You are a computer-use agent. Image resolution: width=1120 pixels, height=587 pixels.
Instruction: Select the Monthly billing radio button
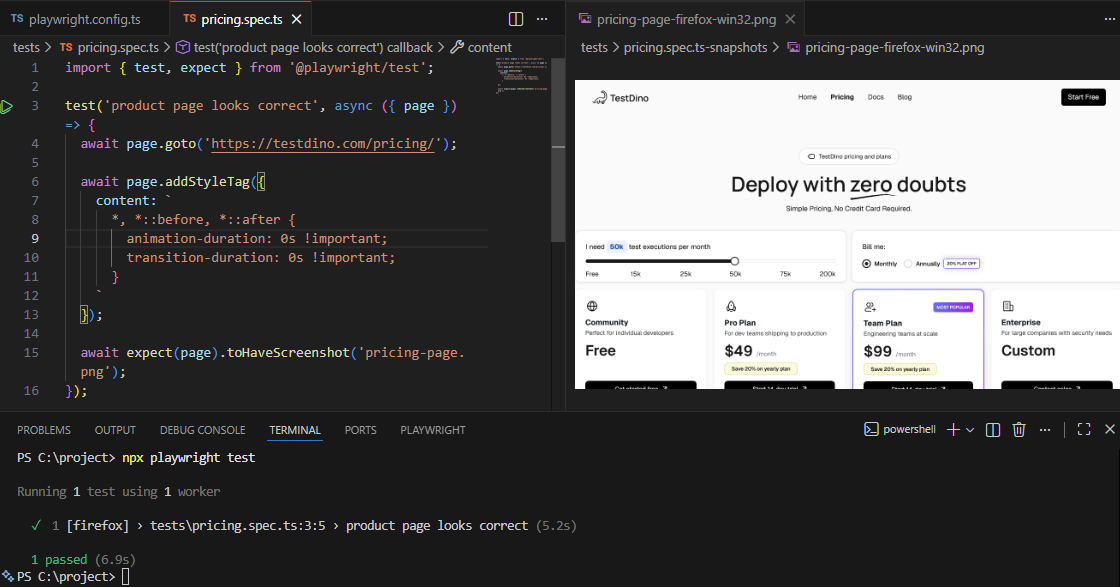(866, 264)
